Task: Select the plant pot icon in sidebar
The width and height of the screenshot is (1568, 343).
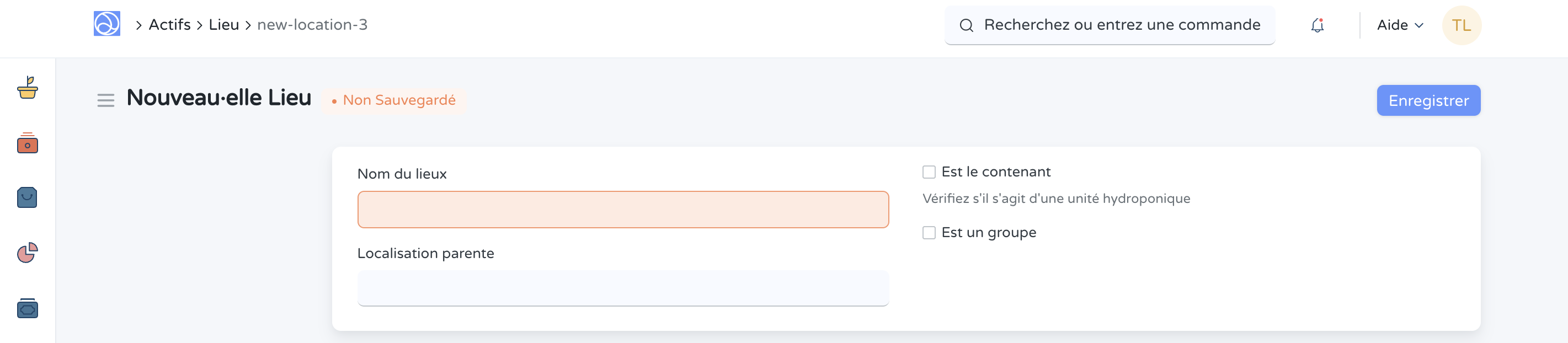Action: click(x=28, y=88)
